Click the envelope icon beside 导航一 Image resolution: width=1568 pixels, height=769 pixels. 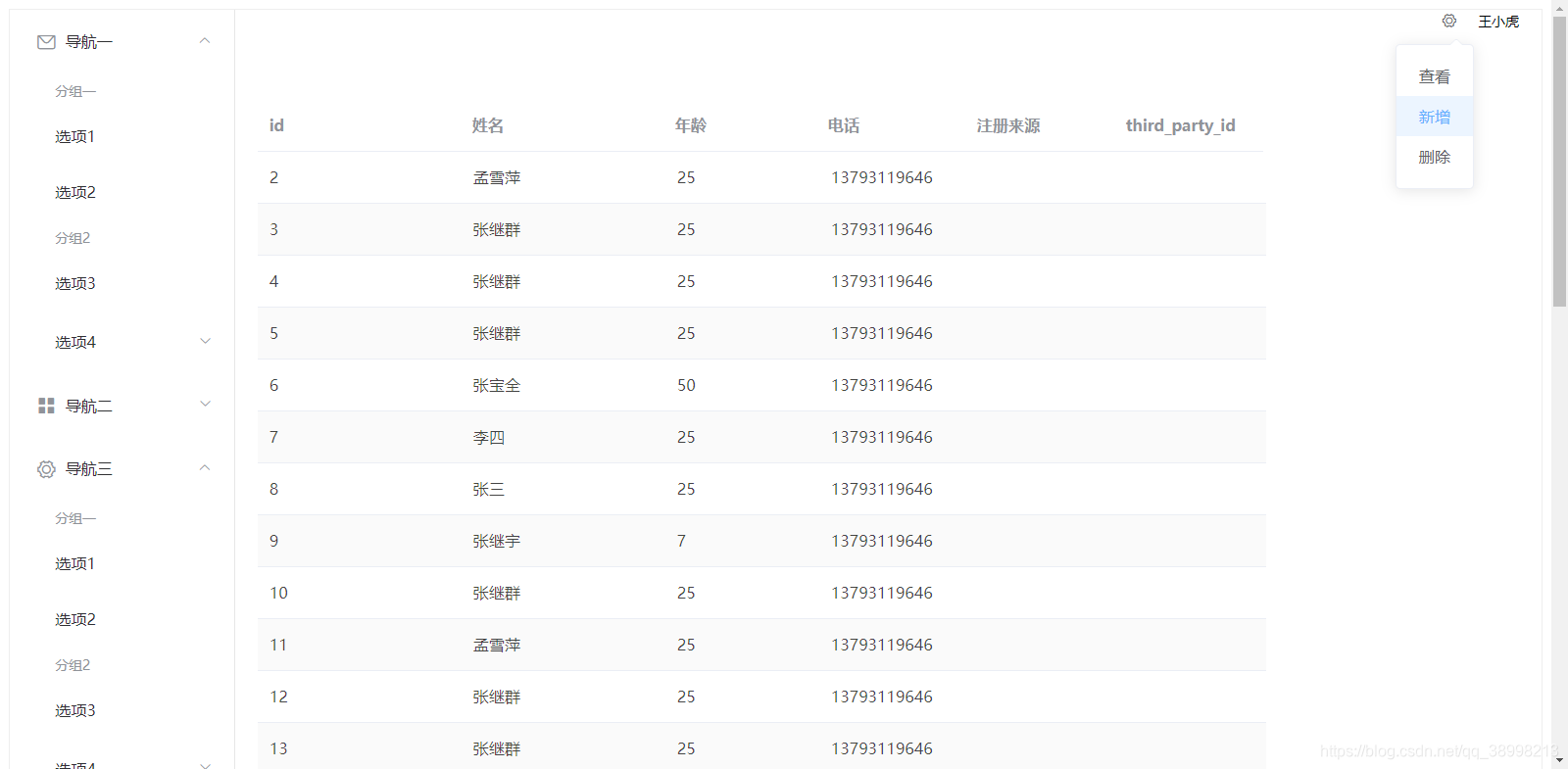tap(46, 42)
